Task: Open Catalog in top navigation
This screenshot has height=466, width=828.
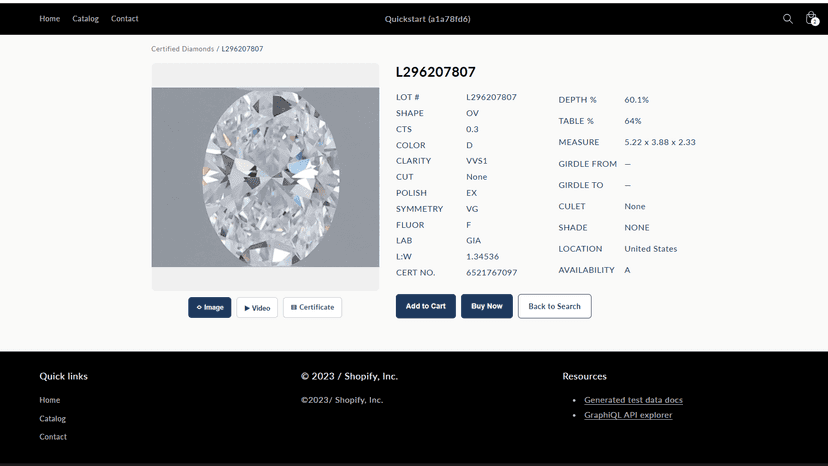Action: [86, 18]
